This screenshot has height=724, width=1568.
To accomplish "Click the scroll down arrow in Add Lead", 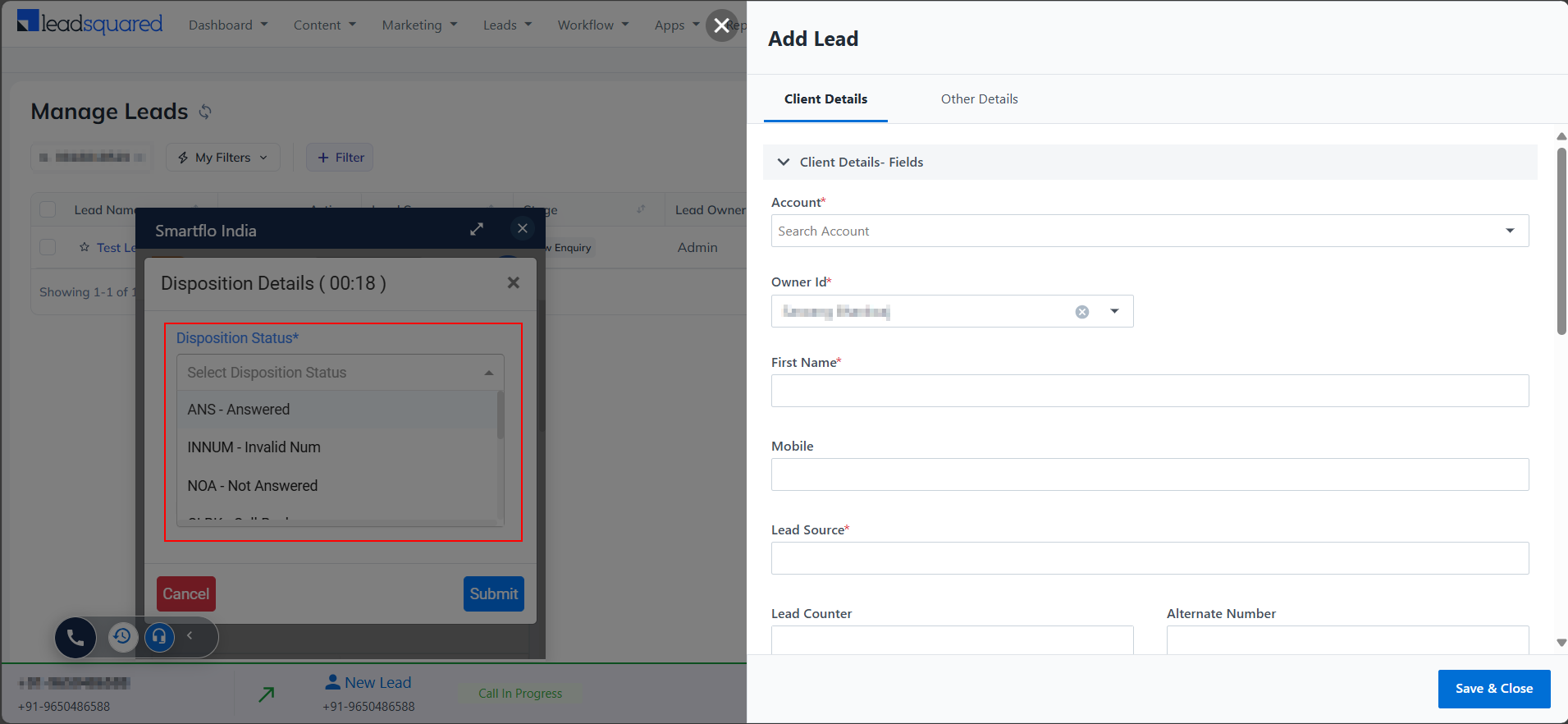I will (1561, 643).
